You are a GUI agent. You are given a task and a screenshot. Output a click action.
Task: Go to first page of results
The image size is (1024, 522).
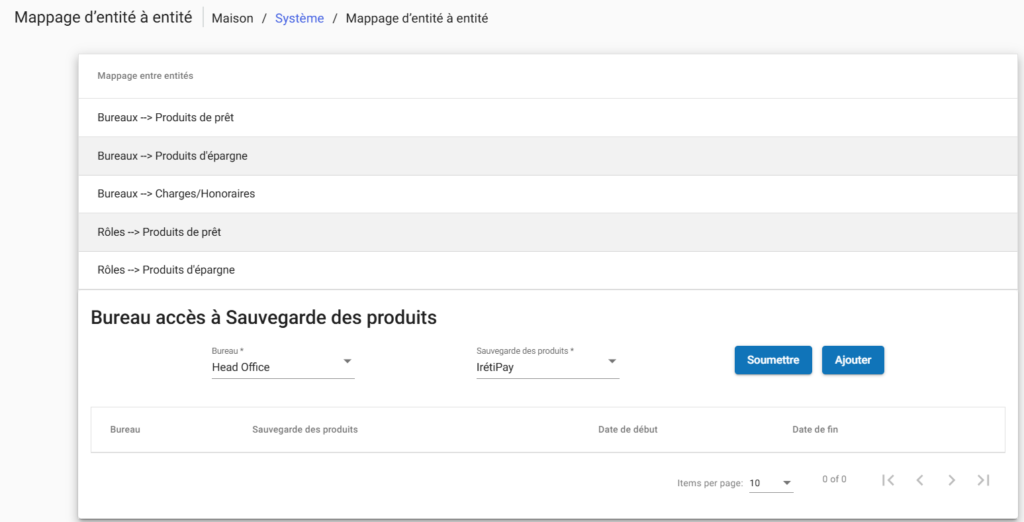tap(887, 481)
